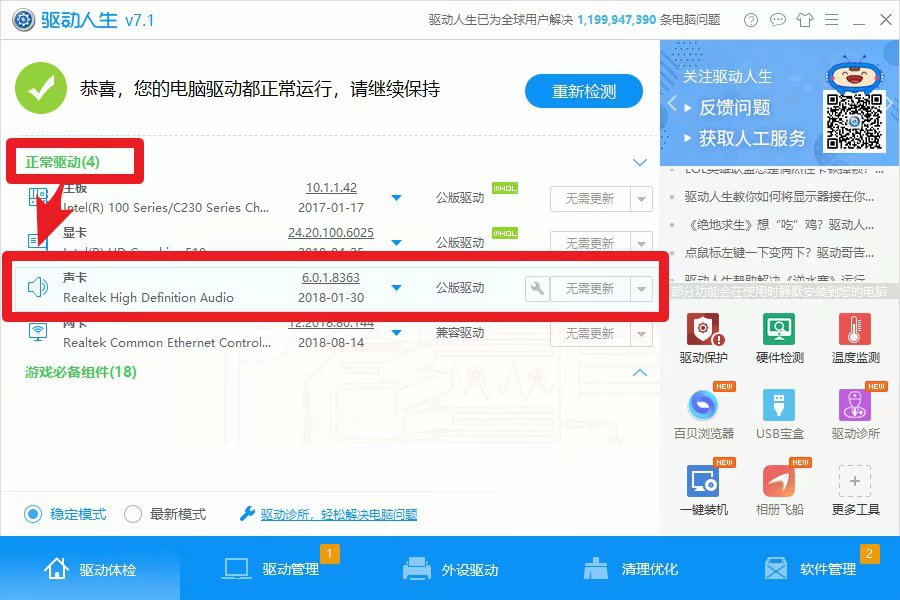Expand the 游戏必备组件 section chevron
The width and height of the screenshot is (900, 600).
(639, 373)
